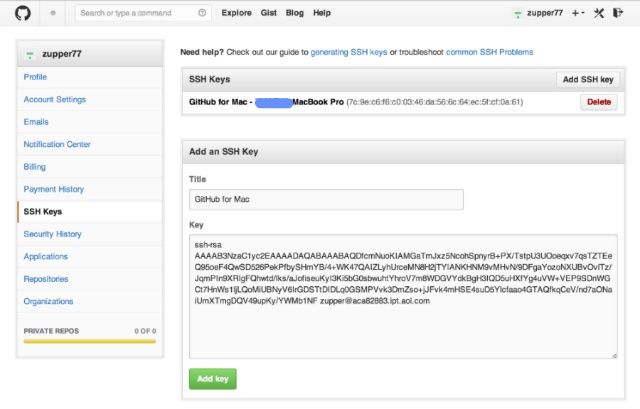Click the PRIVATE REPOS label
Viewport: 640px width, 409px height.
[51, 331]
